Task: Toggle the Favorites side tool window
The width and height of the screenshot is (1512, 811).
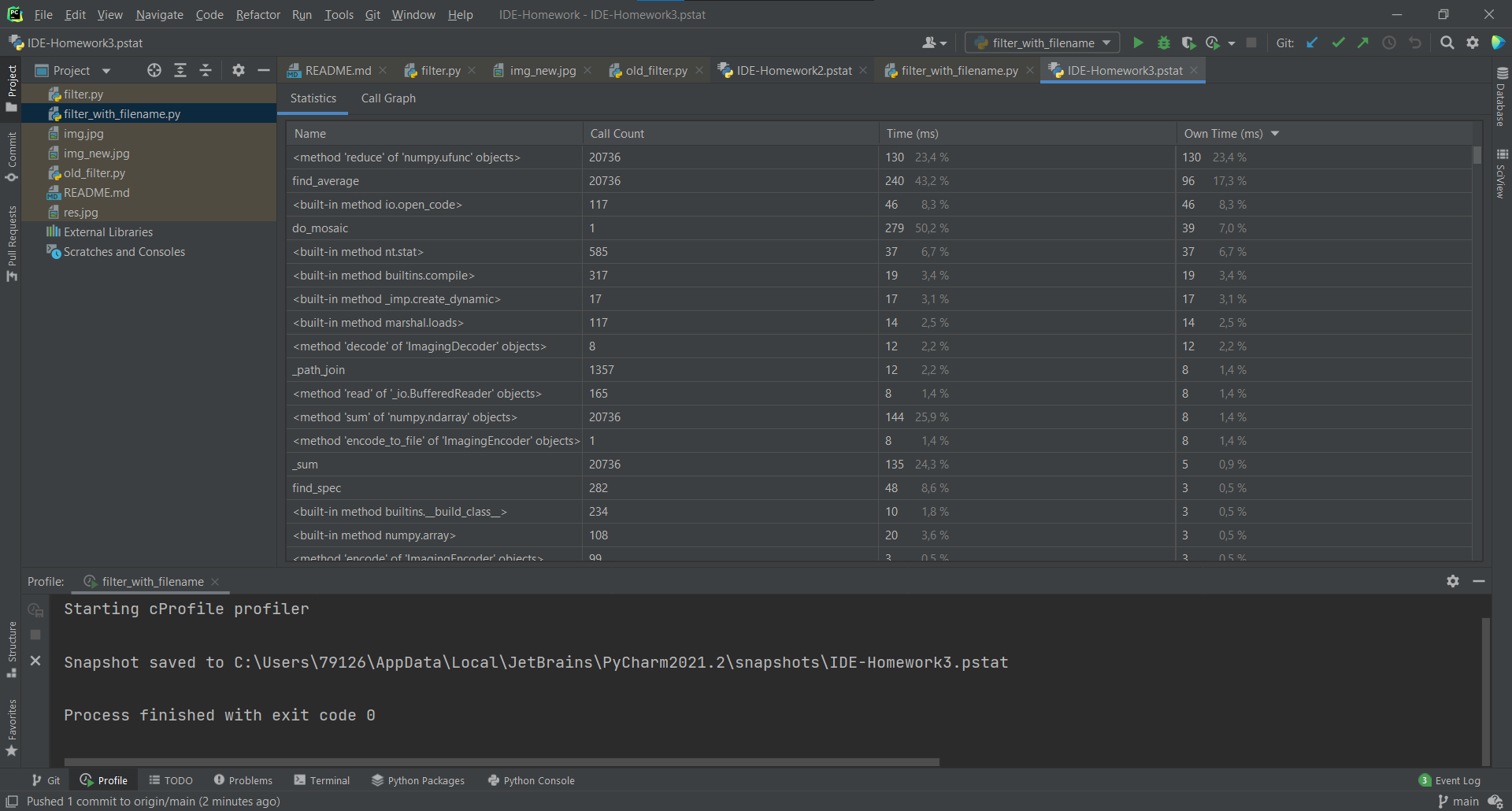Action: click(x=12, y=728)
